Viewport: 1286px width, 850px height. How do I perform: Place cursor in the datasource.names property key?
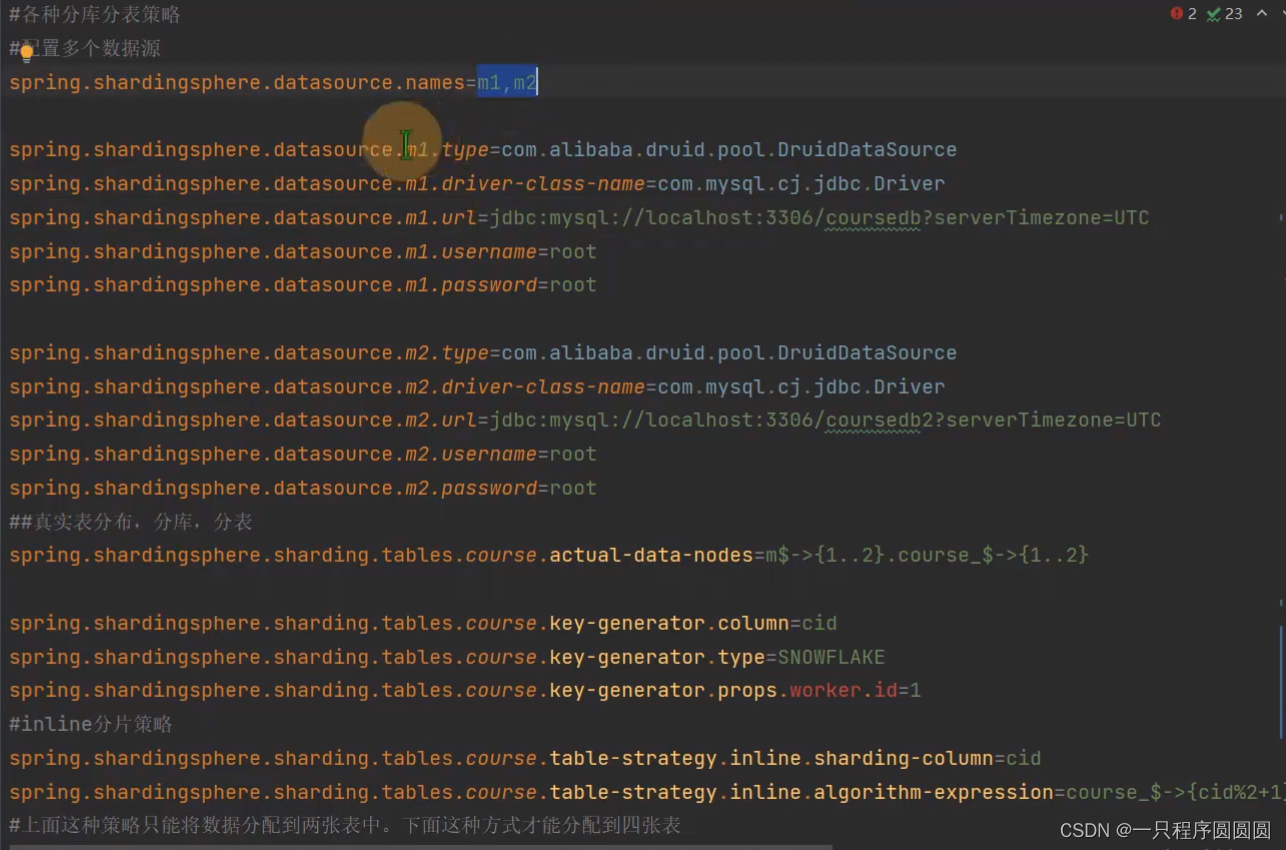pos(237,83)
